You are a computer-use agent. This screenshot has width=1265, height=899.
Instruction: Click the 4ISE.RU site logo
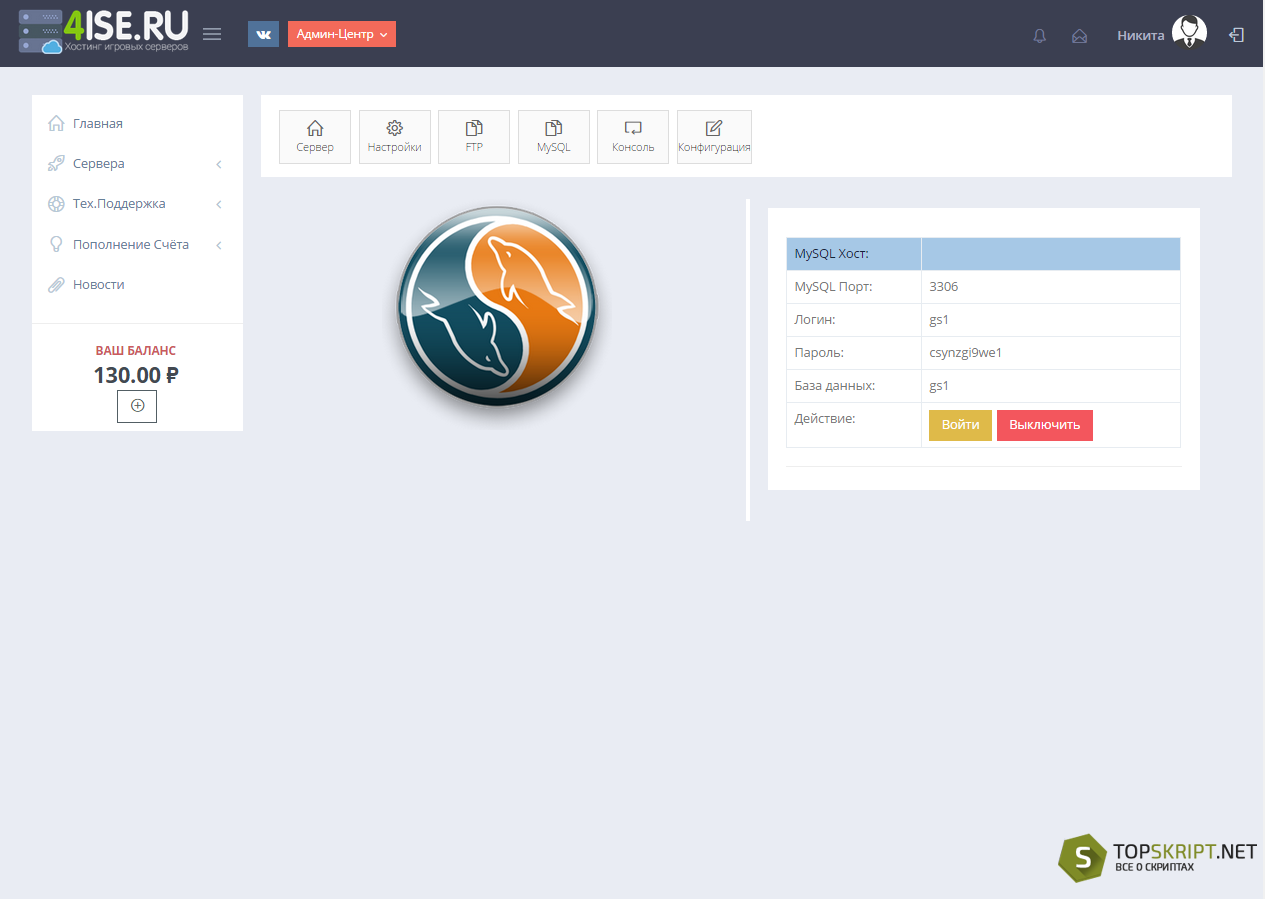[x=103, y=31]
